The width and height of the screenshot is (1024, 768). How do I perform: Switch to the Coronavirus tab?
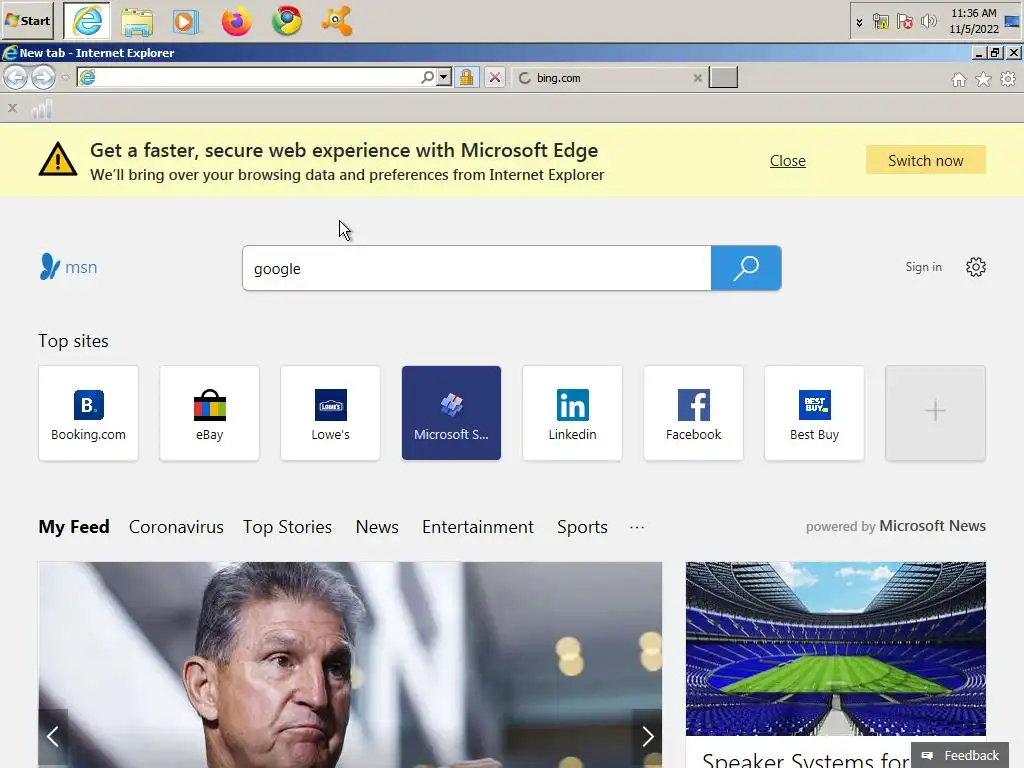(x=176, y=526)
